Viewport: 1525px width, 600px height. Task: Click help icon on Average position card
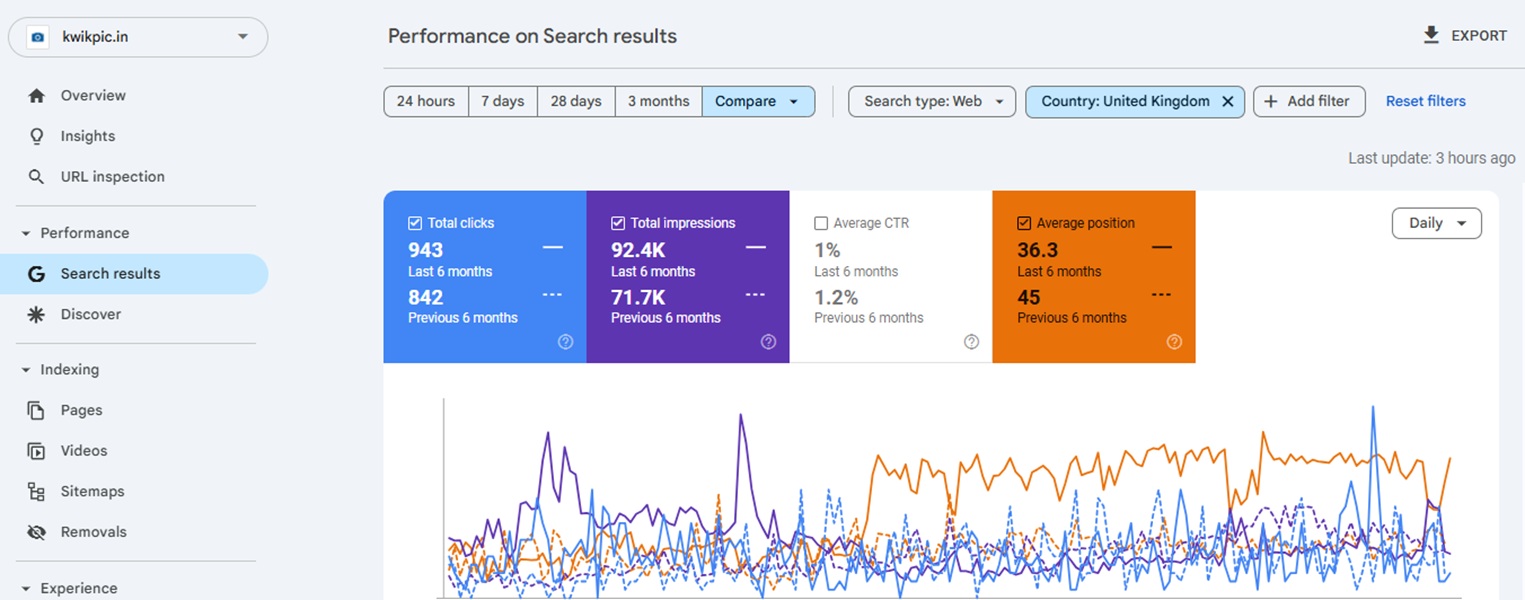pyautogui.click(x=1174, y=342)
